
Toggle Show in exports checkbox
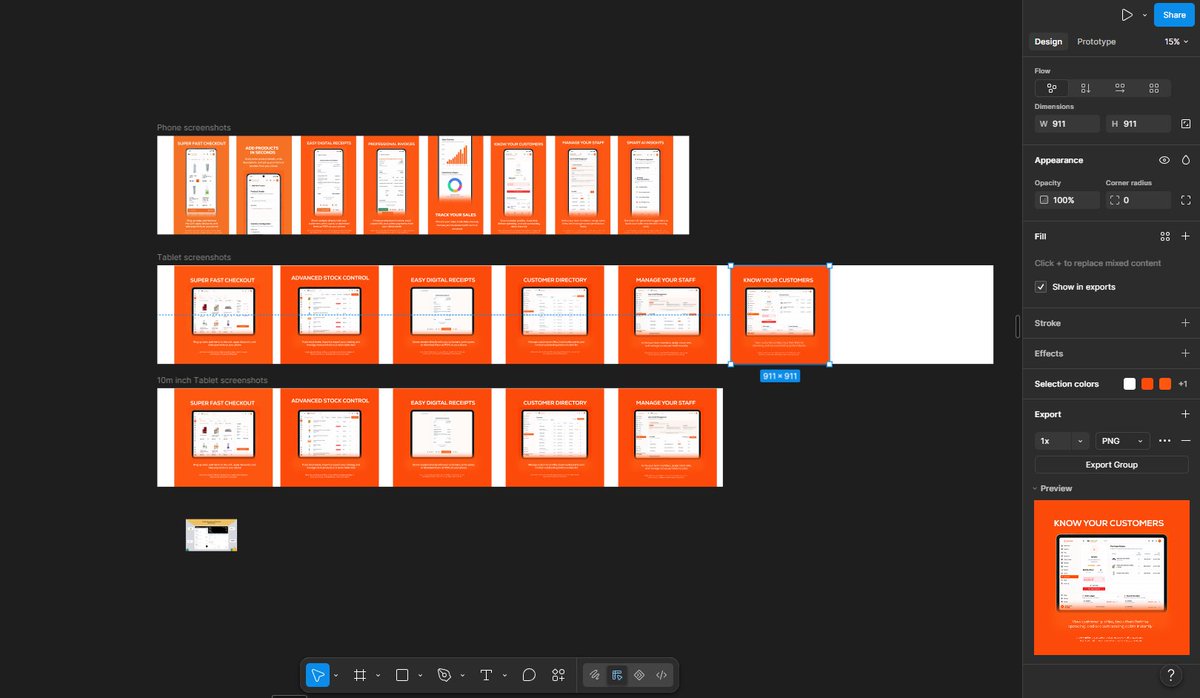coord(1041,287)
